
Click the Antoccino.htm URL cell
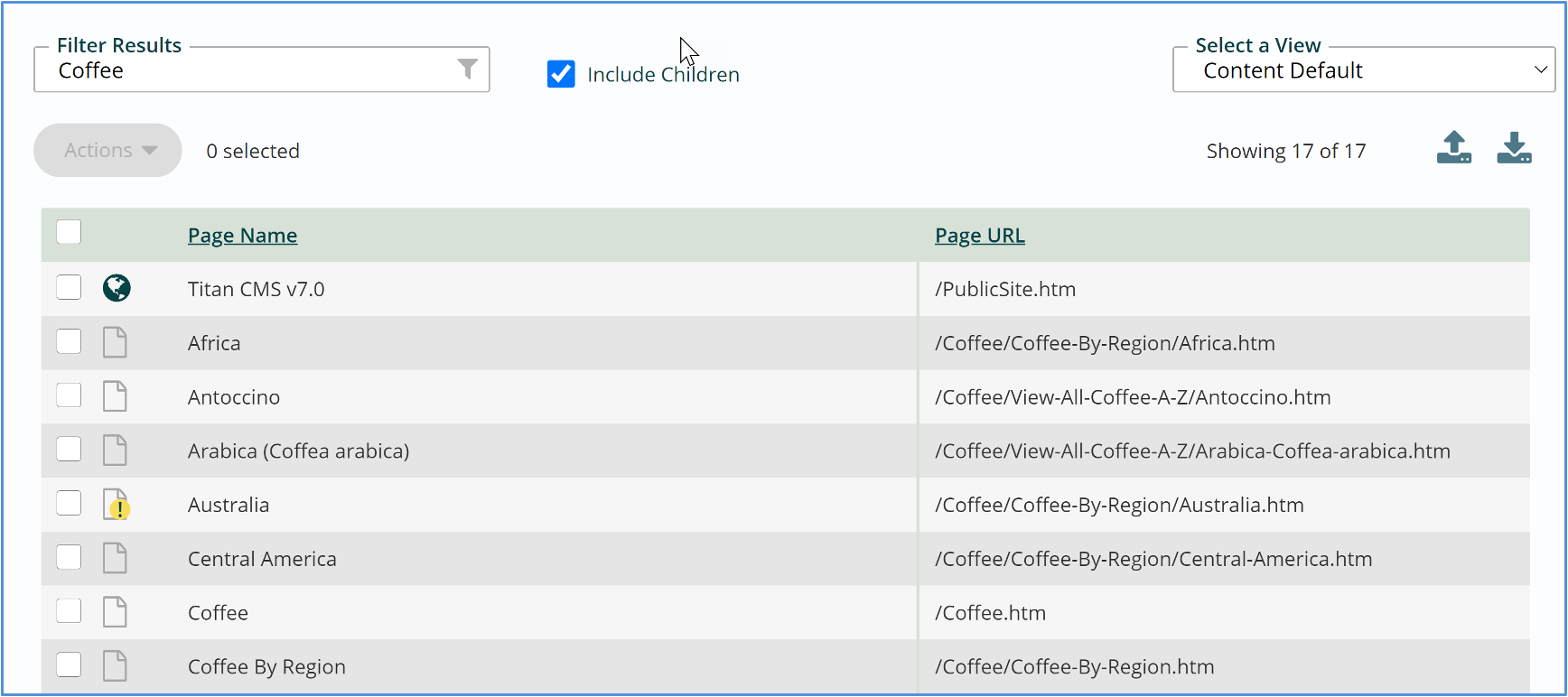(x=1133, y=397)
